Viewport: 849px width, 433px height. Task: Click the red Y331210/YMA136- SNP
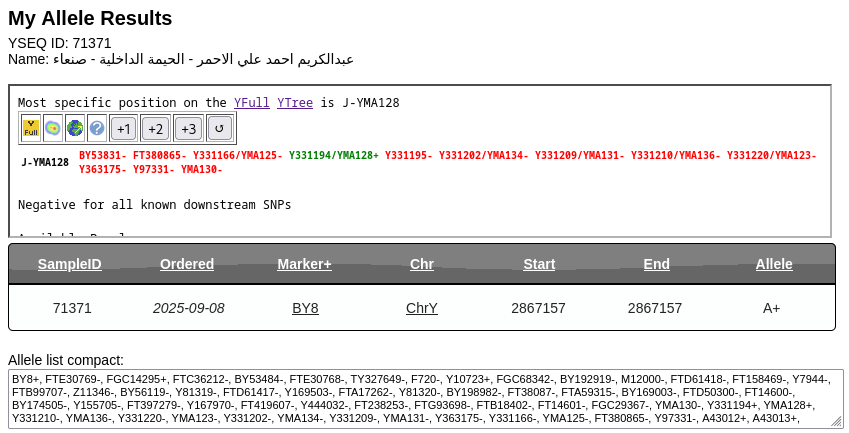676,155
